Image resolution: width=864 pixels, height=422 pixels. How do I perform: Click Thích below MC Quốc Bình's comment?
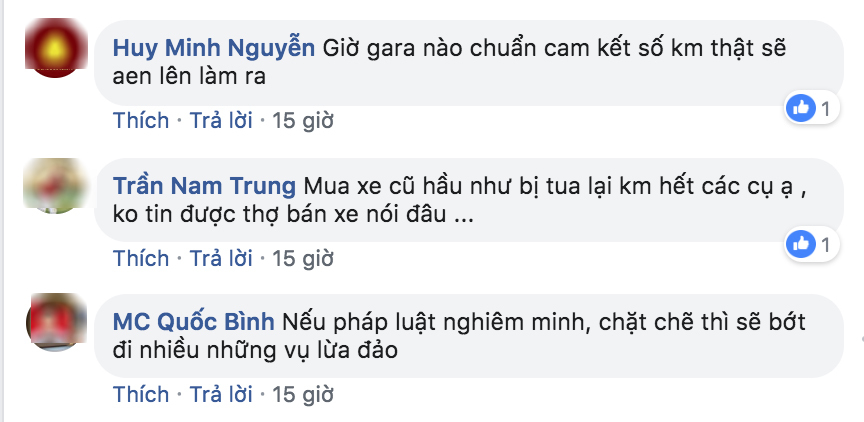[x=141, y=394]
